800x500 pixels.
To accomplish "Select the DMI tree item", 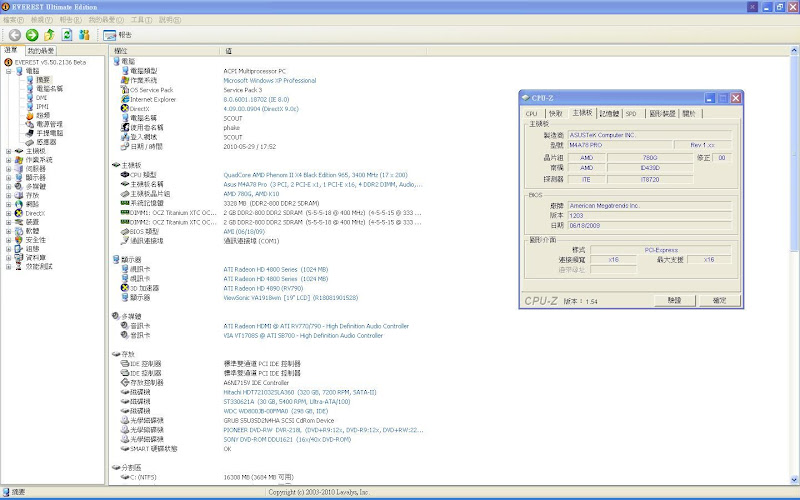I will click(x=41, y=97).
